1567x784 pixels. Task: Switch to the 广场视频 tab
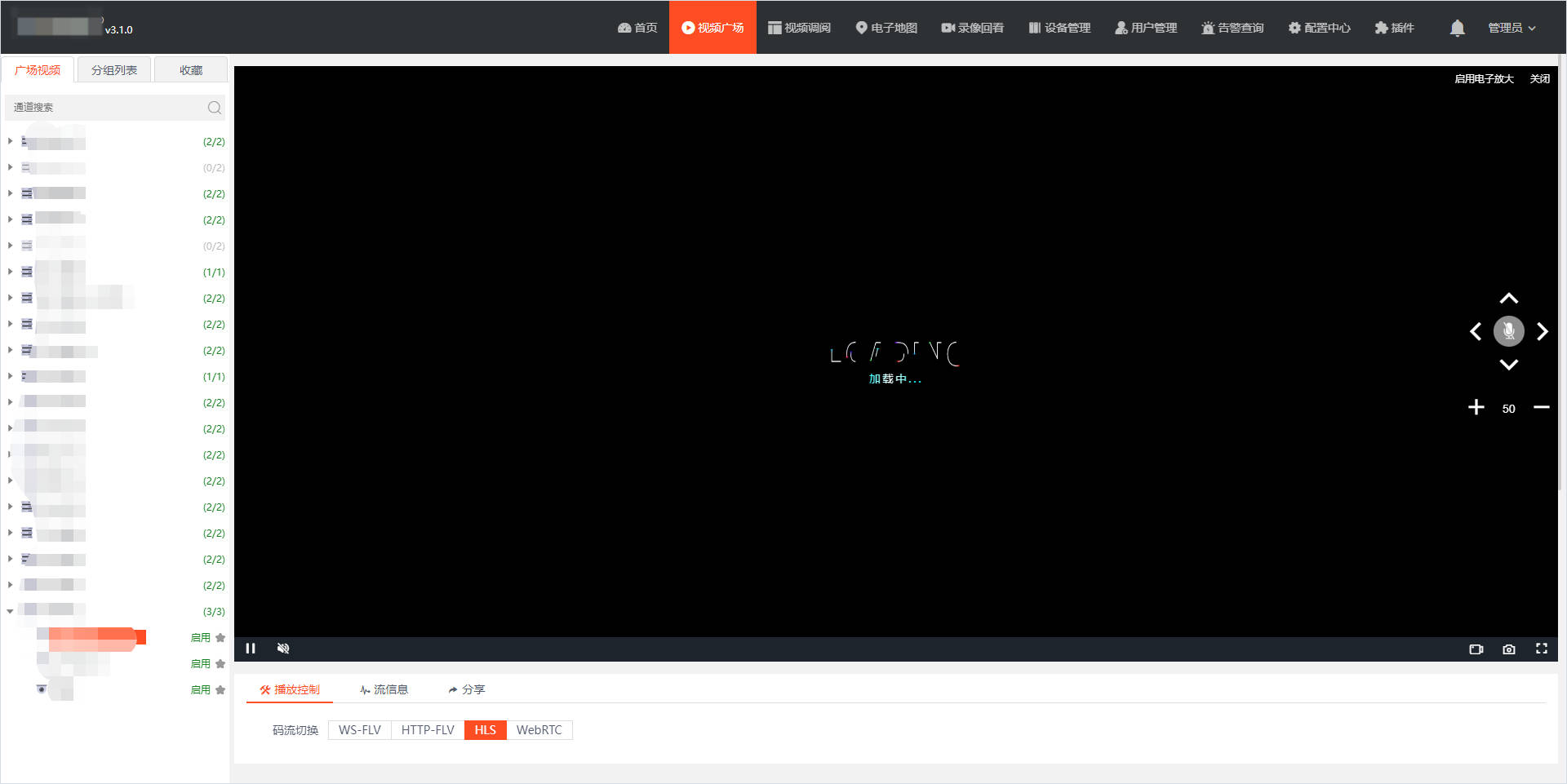(x=38, y=70)
